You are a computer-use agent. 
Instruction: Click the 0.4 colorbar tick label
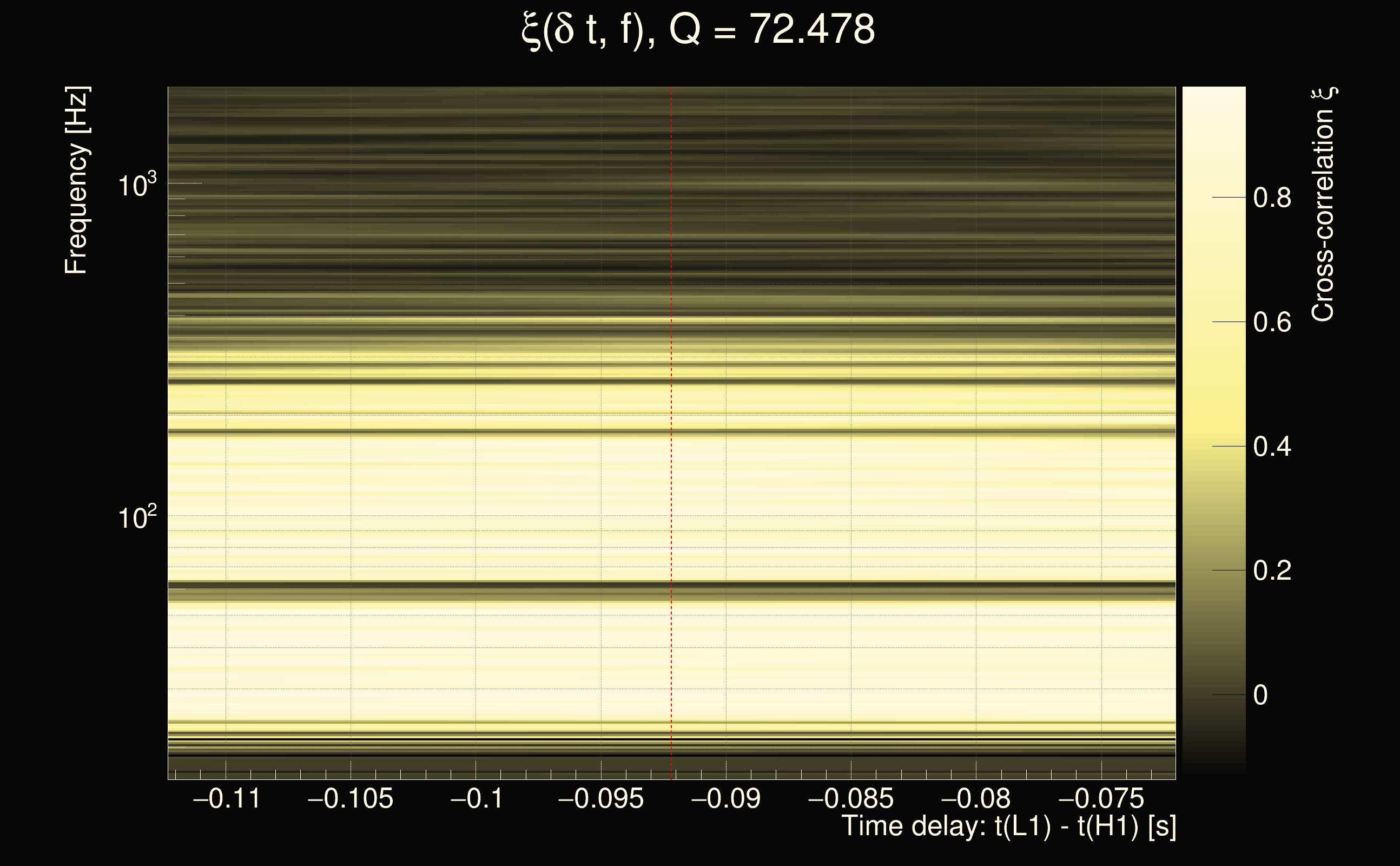tap(1272, 447)
